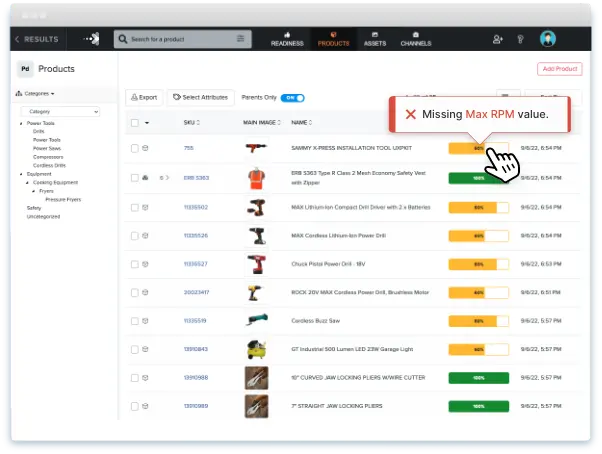Select Pressure Fryers category
The width and height of the screenshot is (602, 454).
[63, 200]
